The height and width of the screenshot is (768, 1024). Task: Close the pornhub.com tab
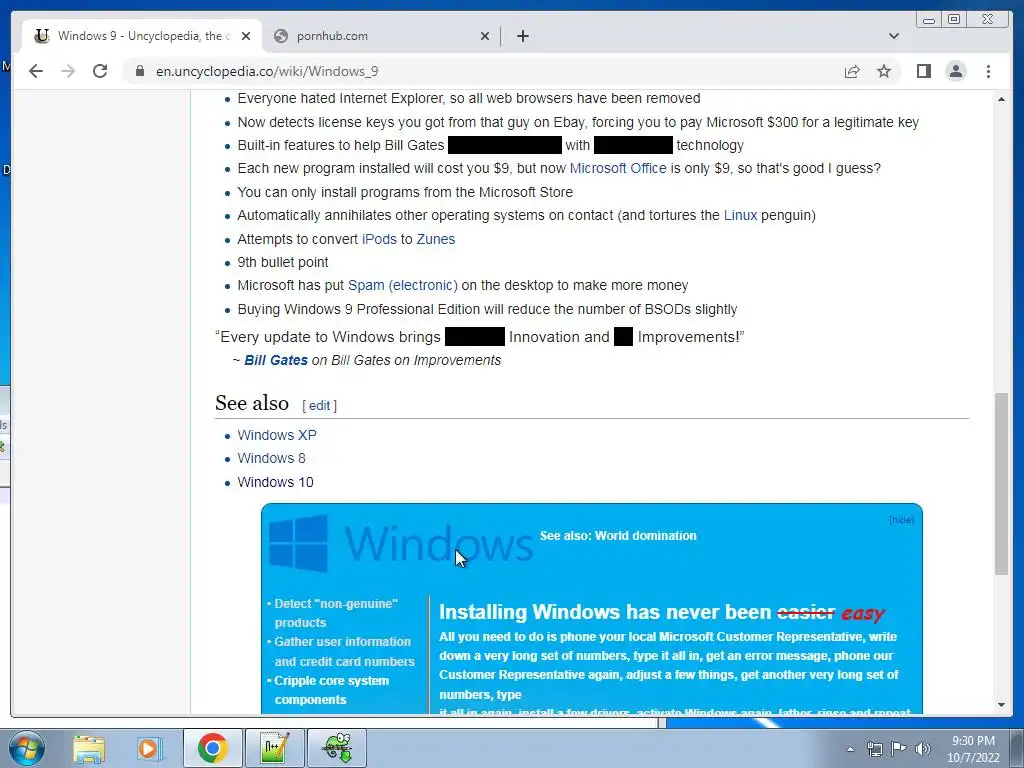[485, 36]
